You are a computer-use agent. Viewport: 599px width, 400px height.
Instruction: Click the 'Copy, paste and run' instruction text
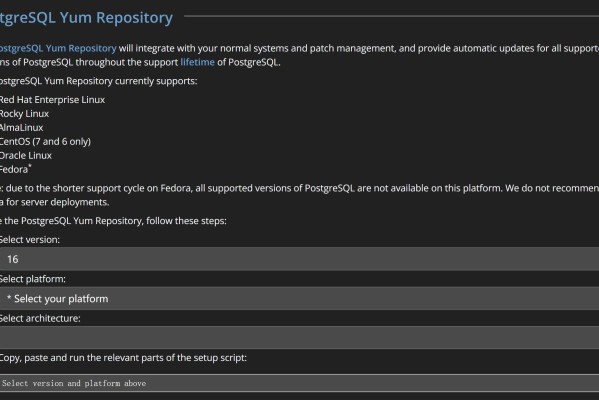click(x=123, y=358)
